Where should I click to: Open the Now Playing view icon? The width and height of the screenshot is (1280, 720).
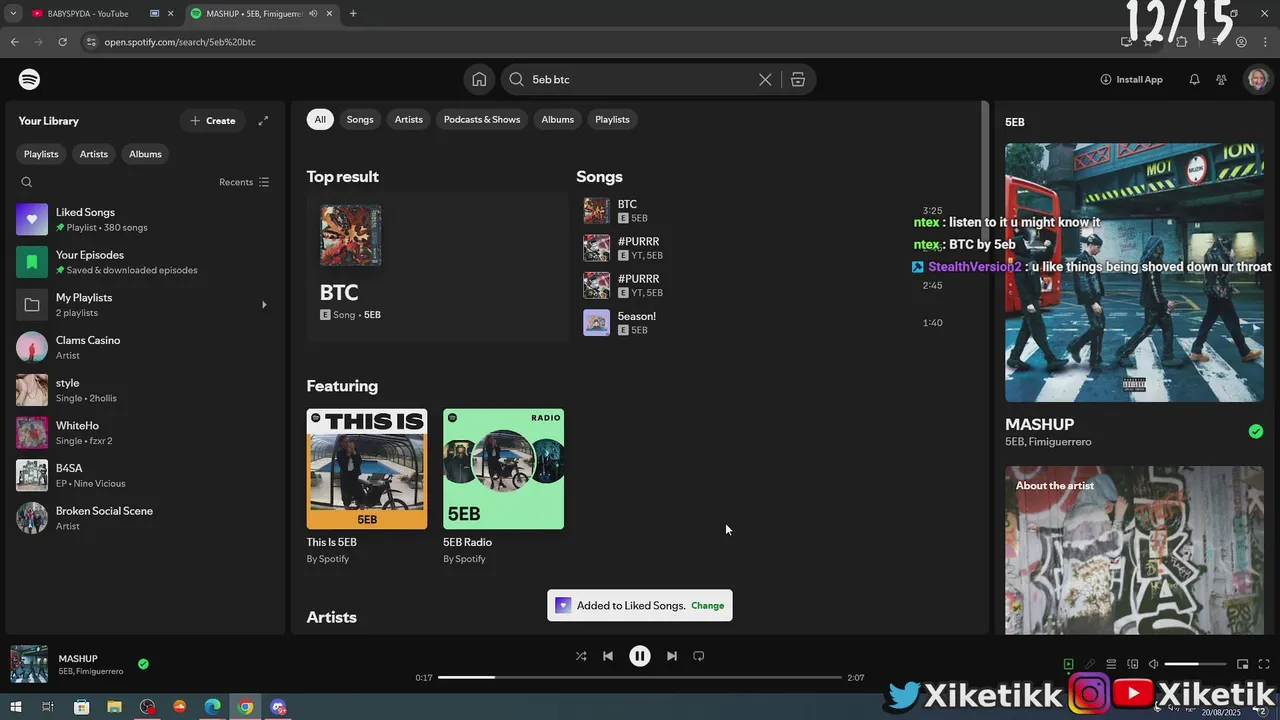click(1068, 664)
